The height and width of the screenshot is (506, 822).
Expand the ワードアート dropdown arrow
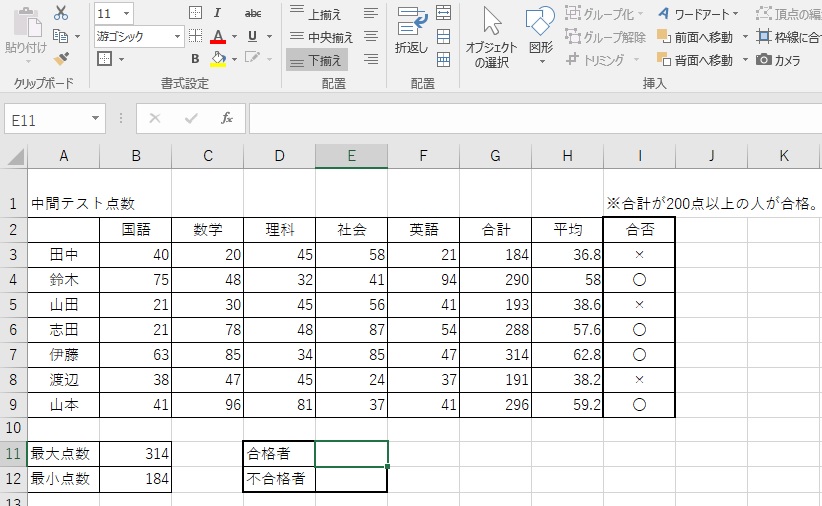[x=735, y=14]
